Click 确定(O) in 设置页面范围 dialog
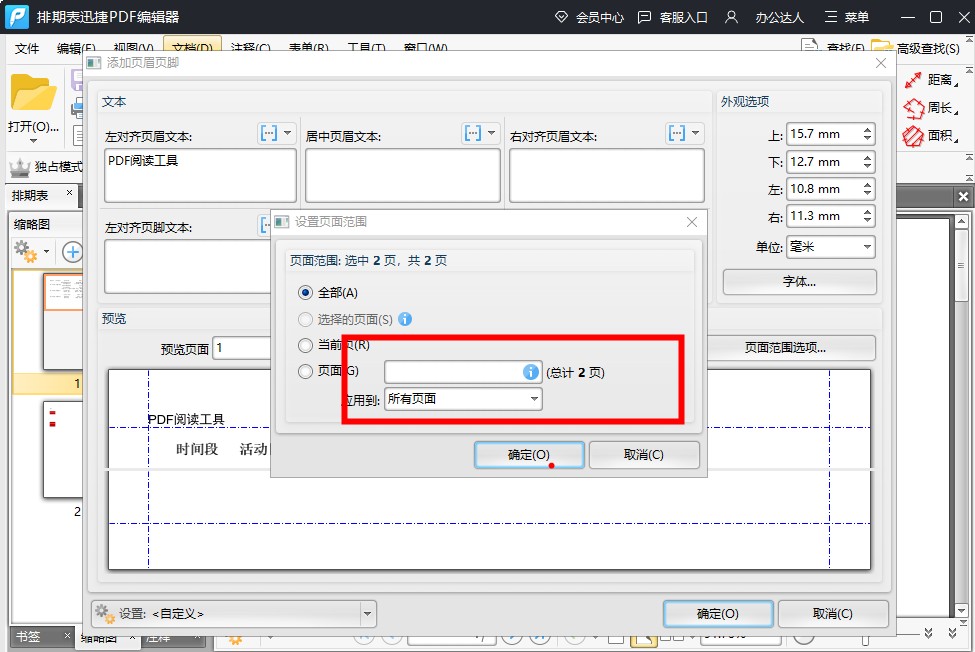 pos(528,455)
